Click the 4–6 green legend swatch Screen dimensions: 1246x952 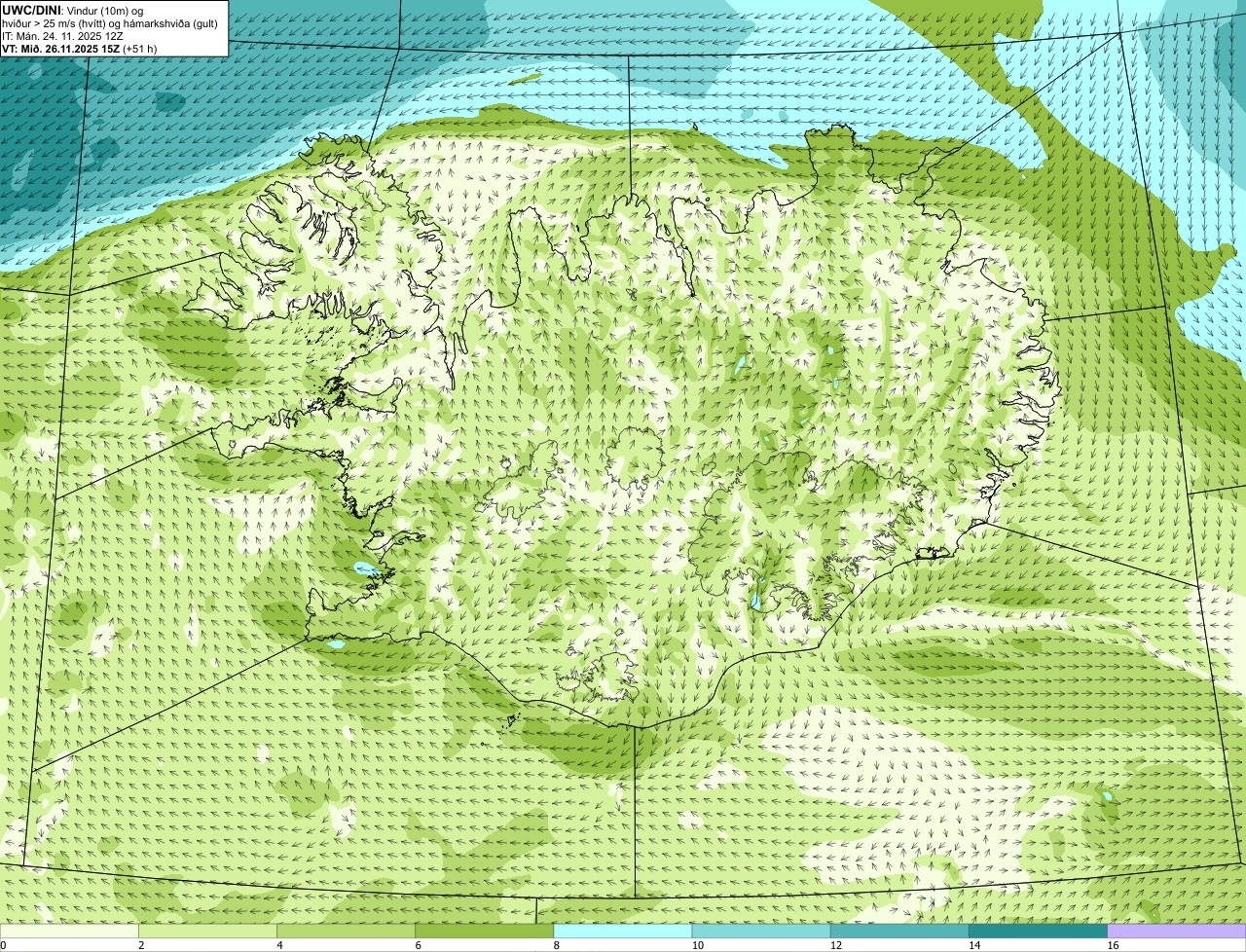(x=347, y=931)
